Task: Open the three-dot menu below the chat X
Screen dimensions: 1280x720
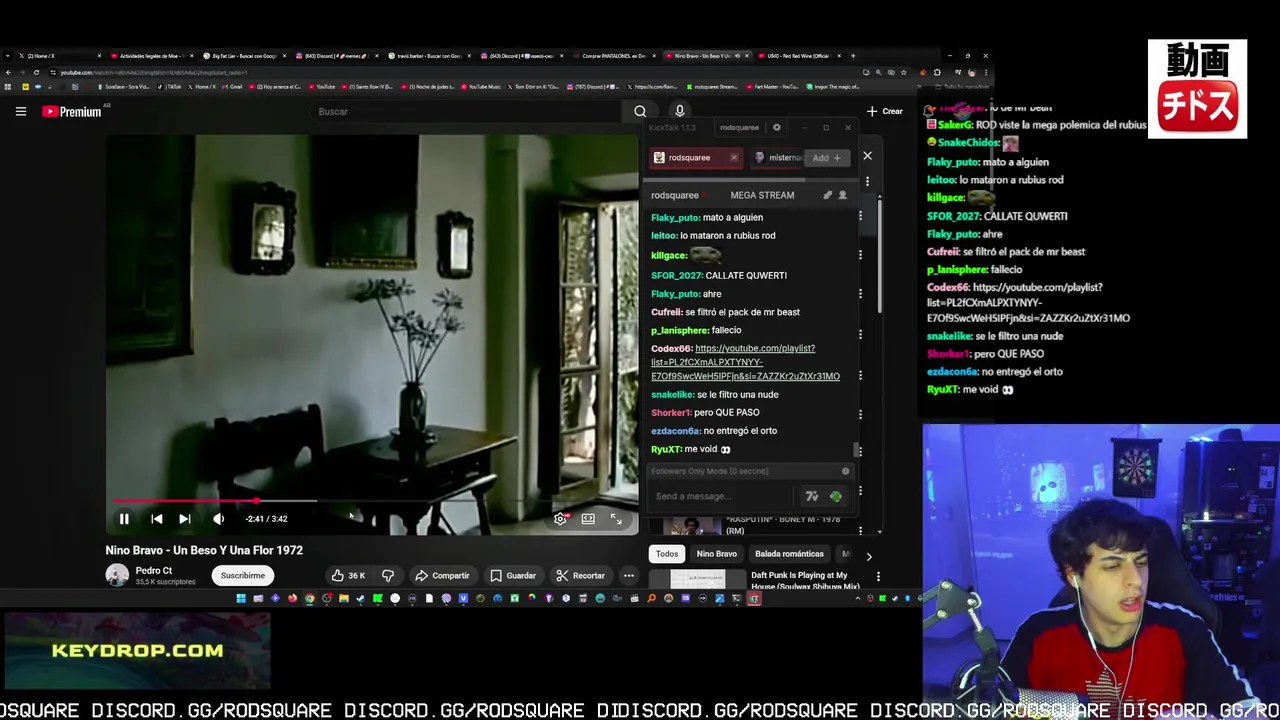Action: 867,182
